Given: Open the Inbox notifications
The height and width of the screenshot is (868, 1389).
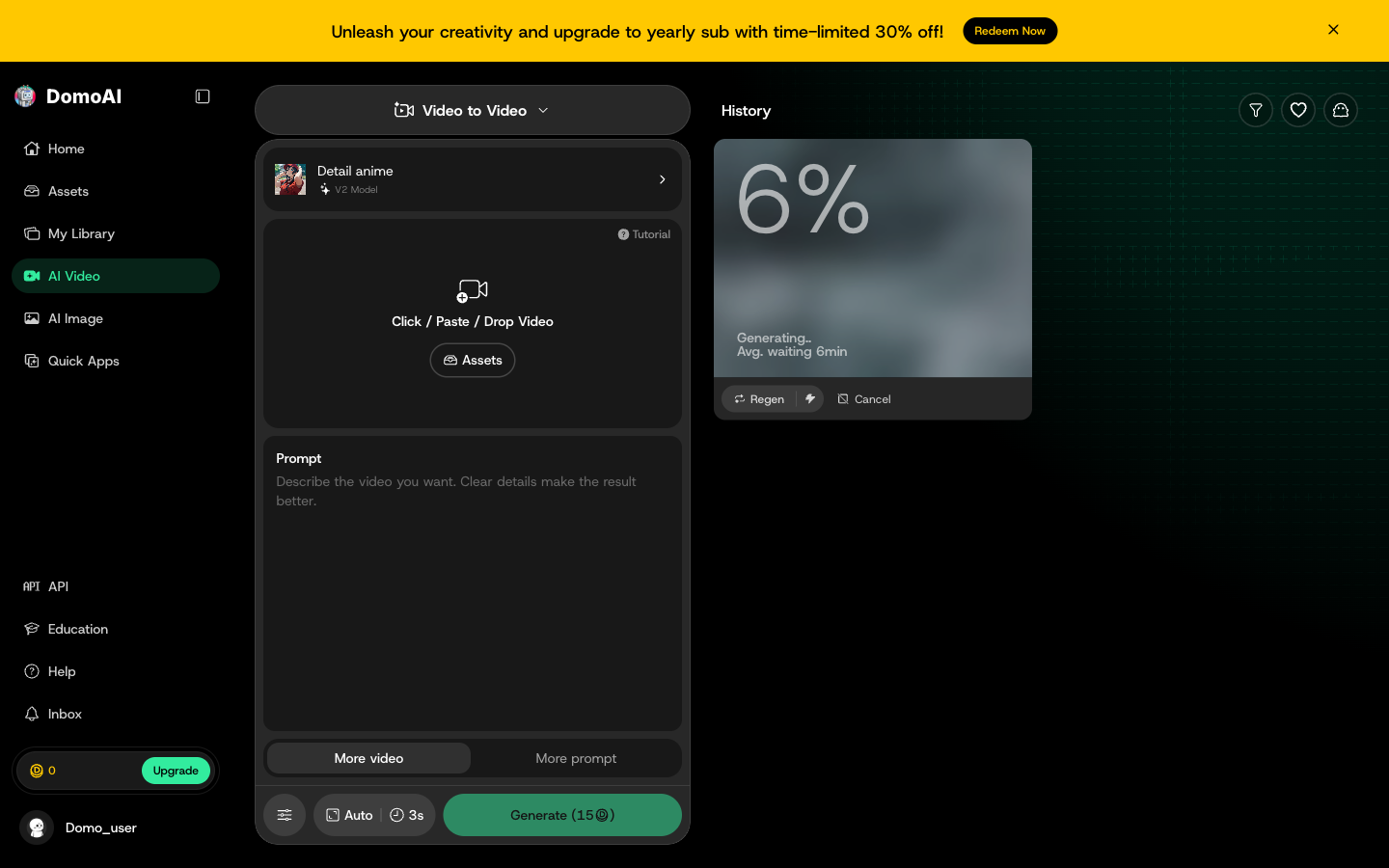Looking at the screenshot, I should 116,714.
